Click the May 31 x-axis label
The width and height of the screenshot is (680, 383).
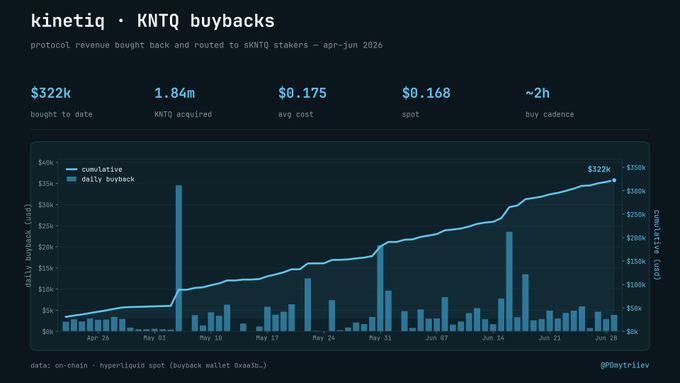point(380,338)
